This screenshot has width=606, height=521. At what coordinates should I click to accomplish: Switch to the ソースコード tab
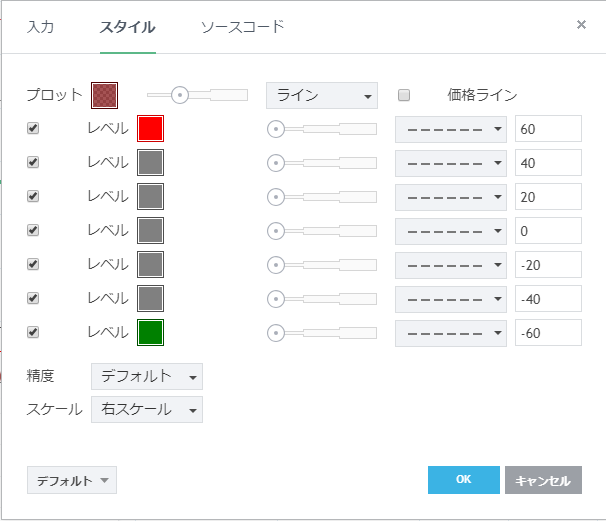click(242, 27)
